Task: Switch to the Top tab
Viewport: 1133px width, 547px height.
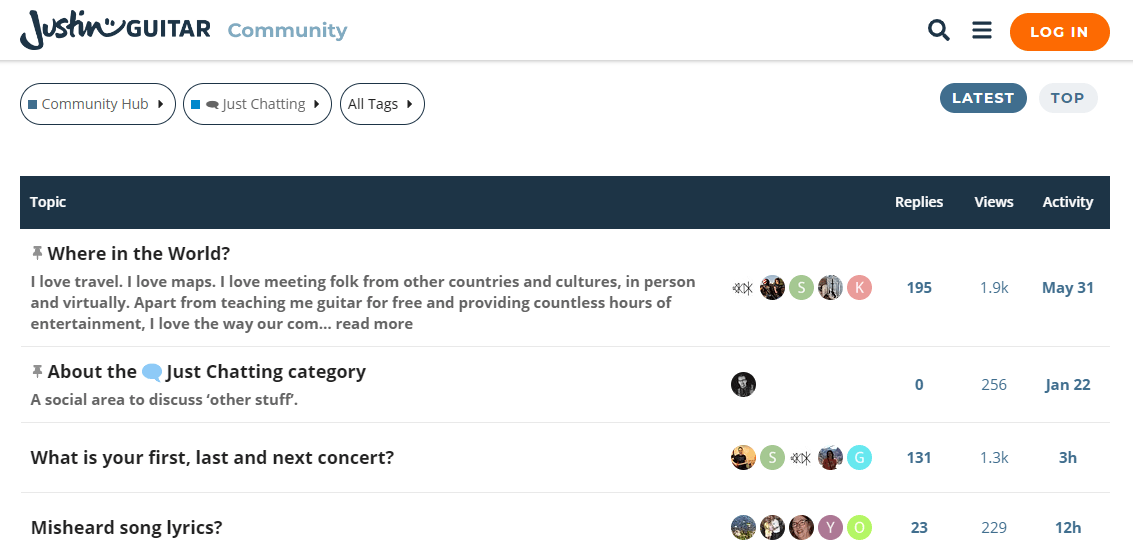Action: pos(1068,98)
